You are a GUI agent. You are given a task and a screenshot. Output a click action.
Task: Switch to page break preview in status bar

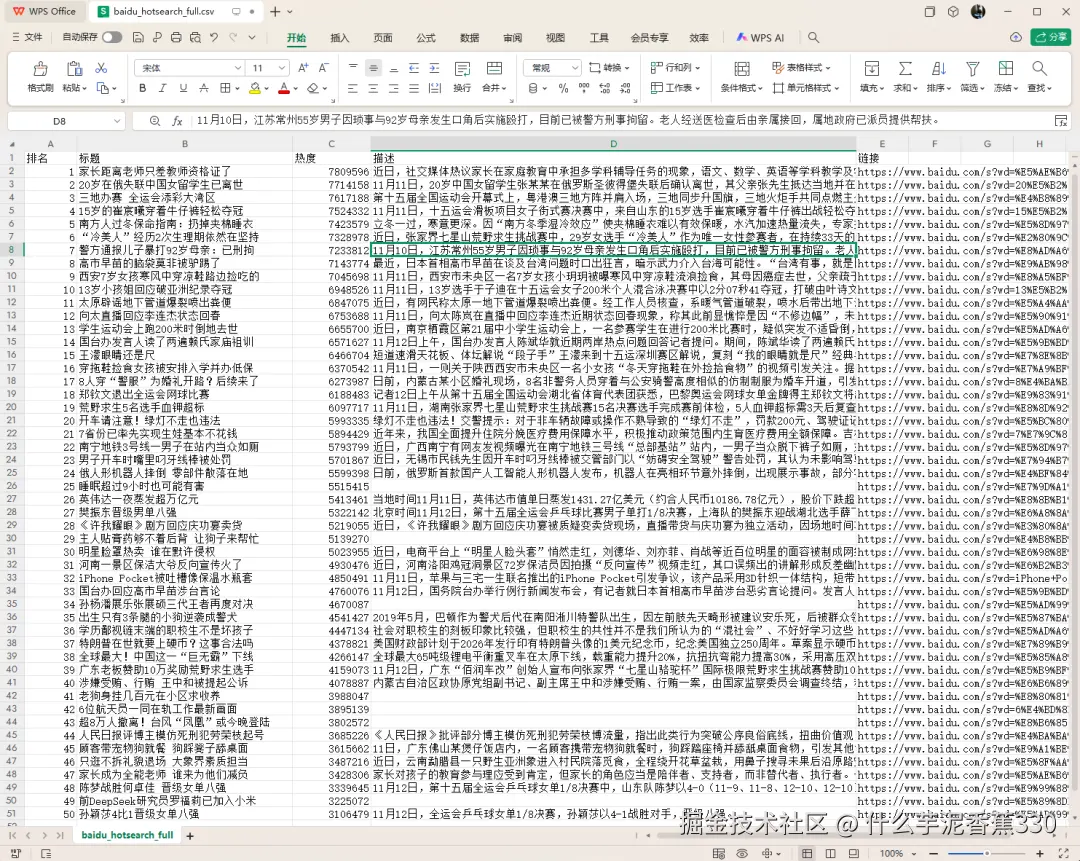point(854,853)
